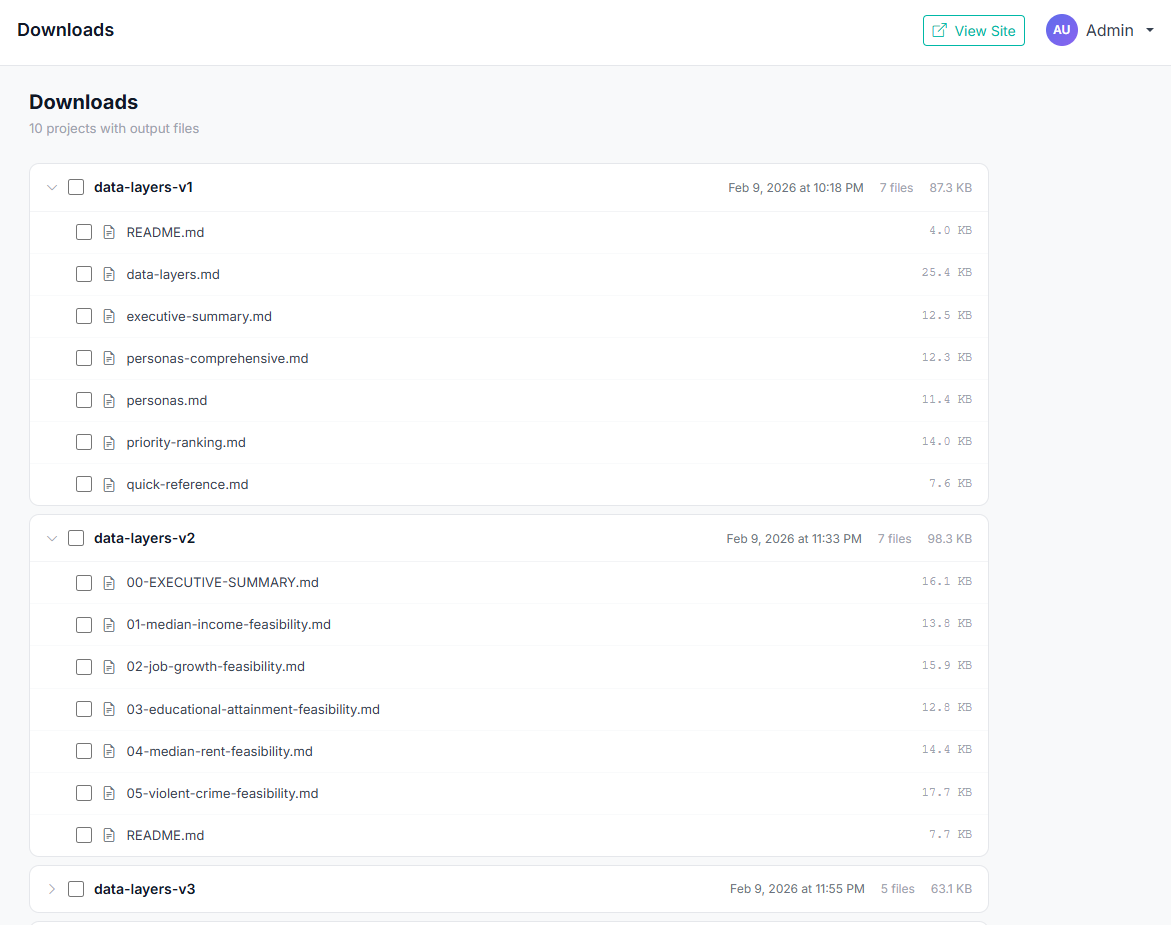Screen dimensions: 1171x925
Task: Expand the data-layers-v3 project
Action: click(52, 888)
